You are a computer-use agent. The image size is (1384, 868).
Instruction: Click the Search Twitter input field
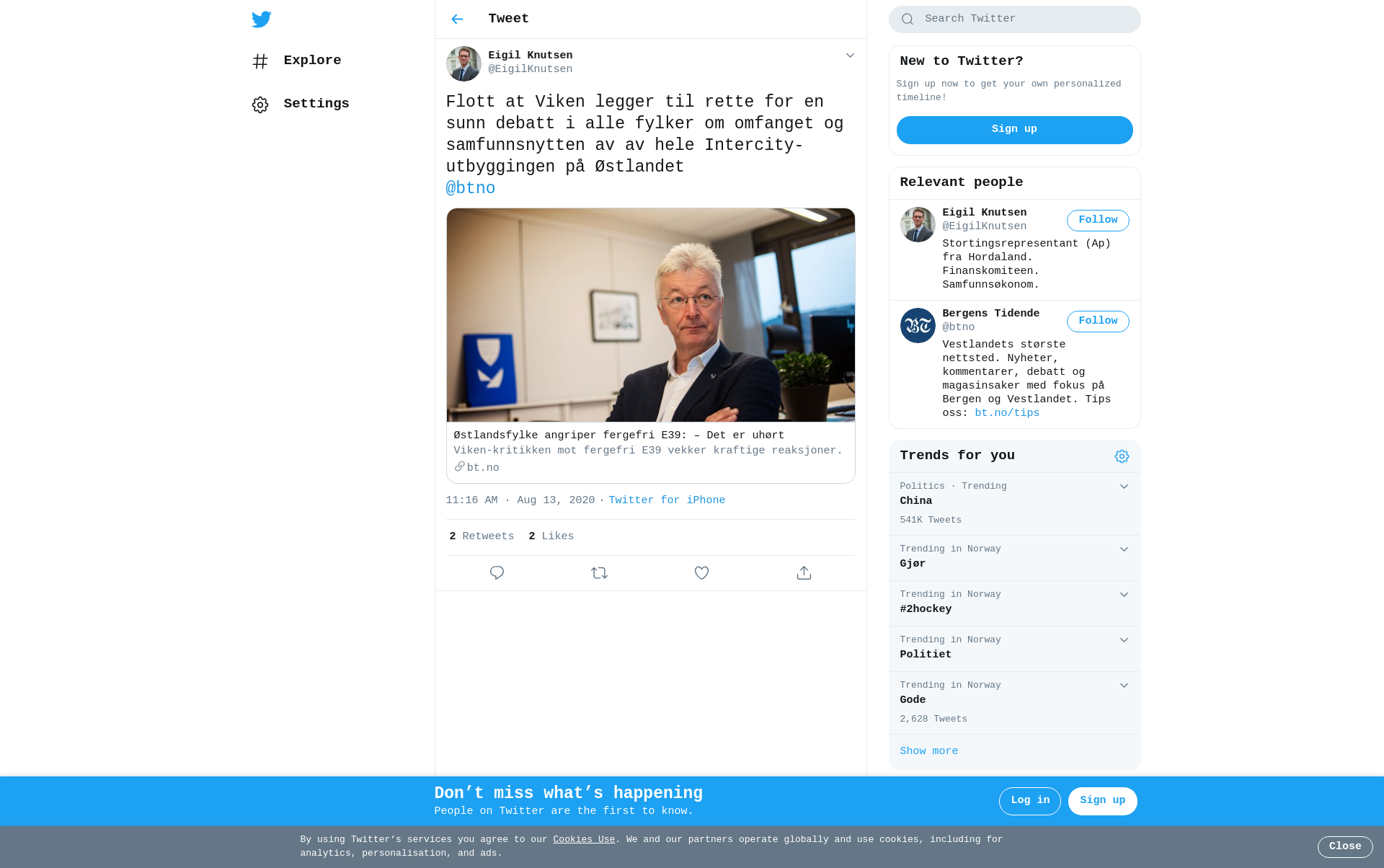click(x=1024, y=19)
